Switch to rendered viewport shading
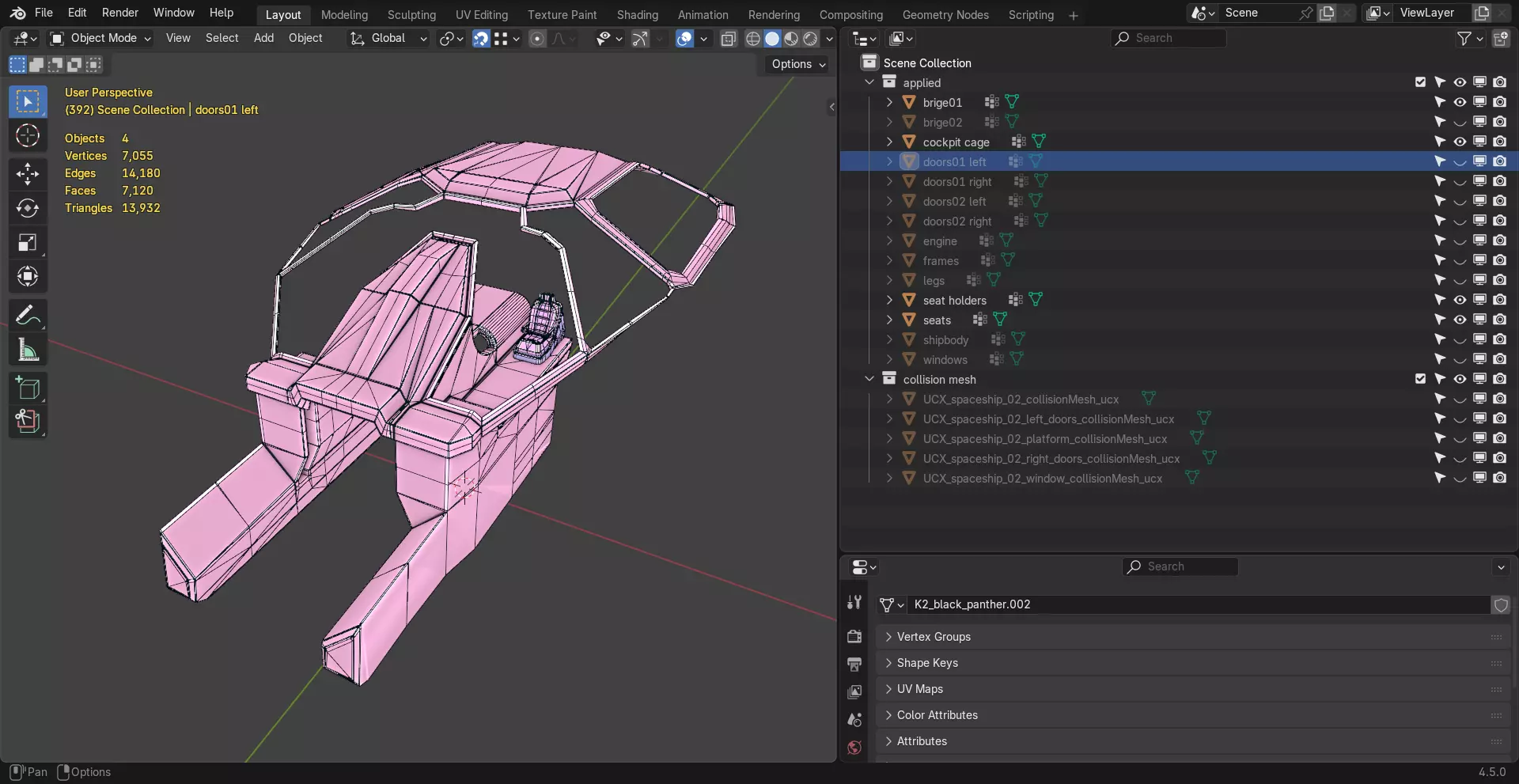This screenshot has width=1519, height=784. [x=810, y=38]
